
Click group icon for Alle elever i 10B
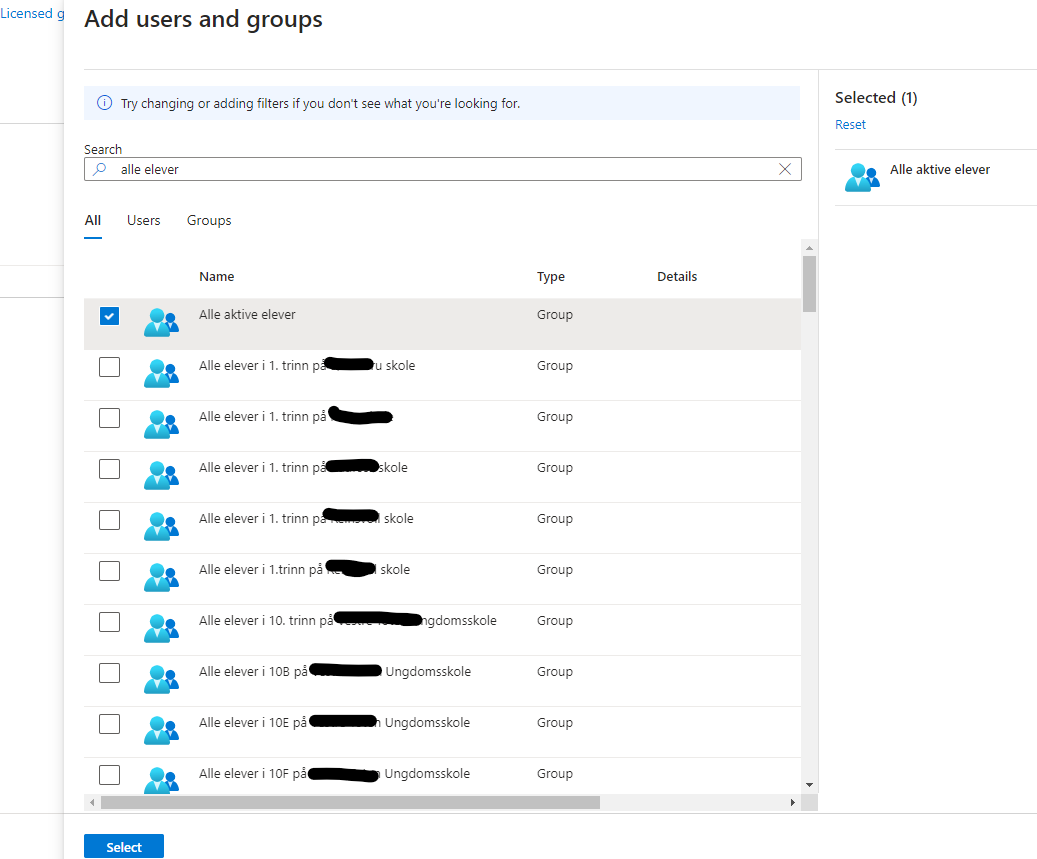tap(160, 678)
